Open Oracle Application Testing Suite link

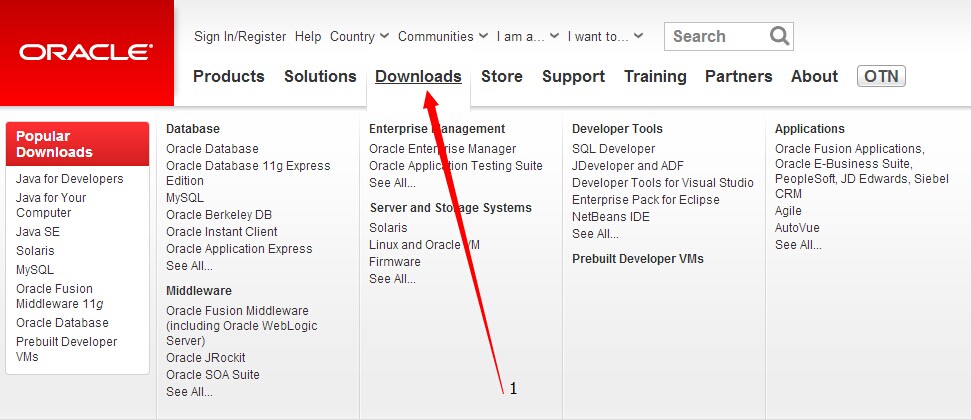456,166
